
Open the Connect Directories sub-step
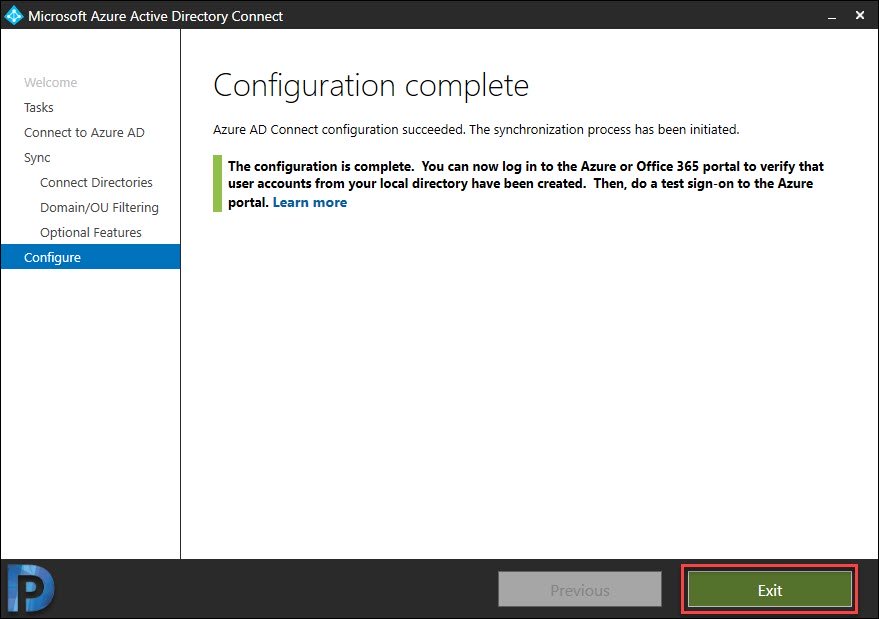click(x=96, y=182)
